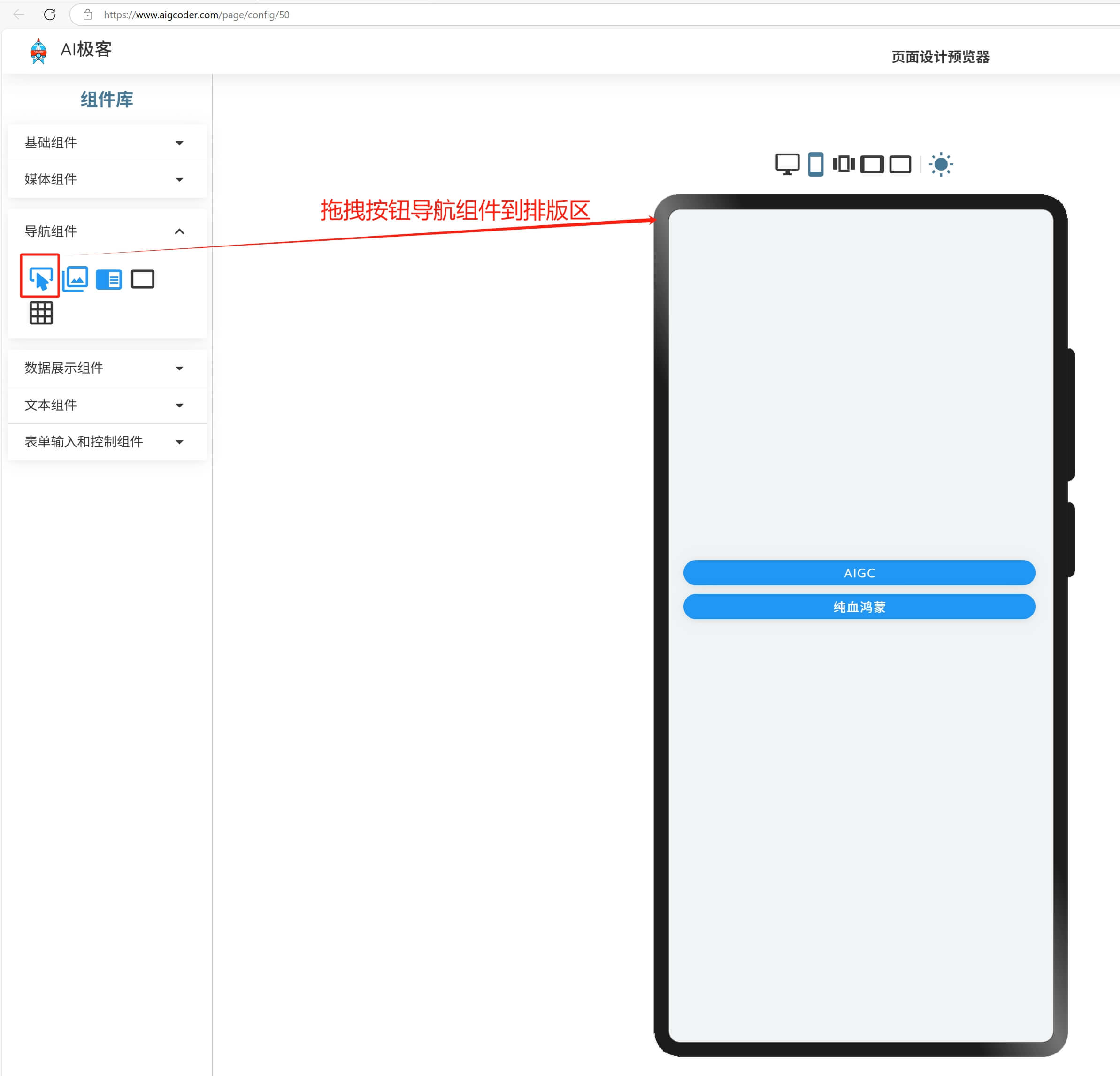Screen dimensions: 1120x1076
Task: Select the grid navigation component icon
Action: pyautogui.click(x=41, y=313)
